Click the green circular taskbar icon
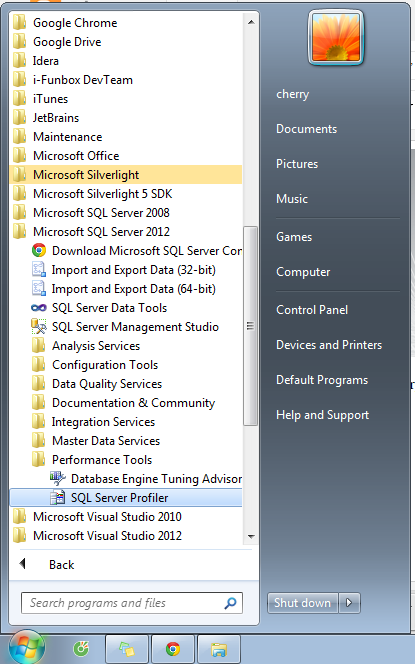 (81, 649)
